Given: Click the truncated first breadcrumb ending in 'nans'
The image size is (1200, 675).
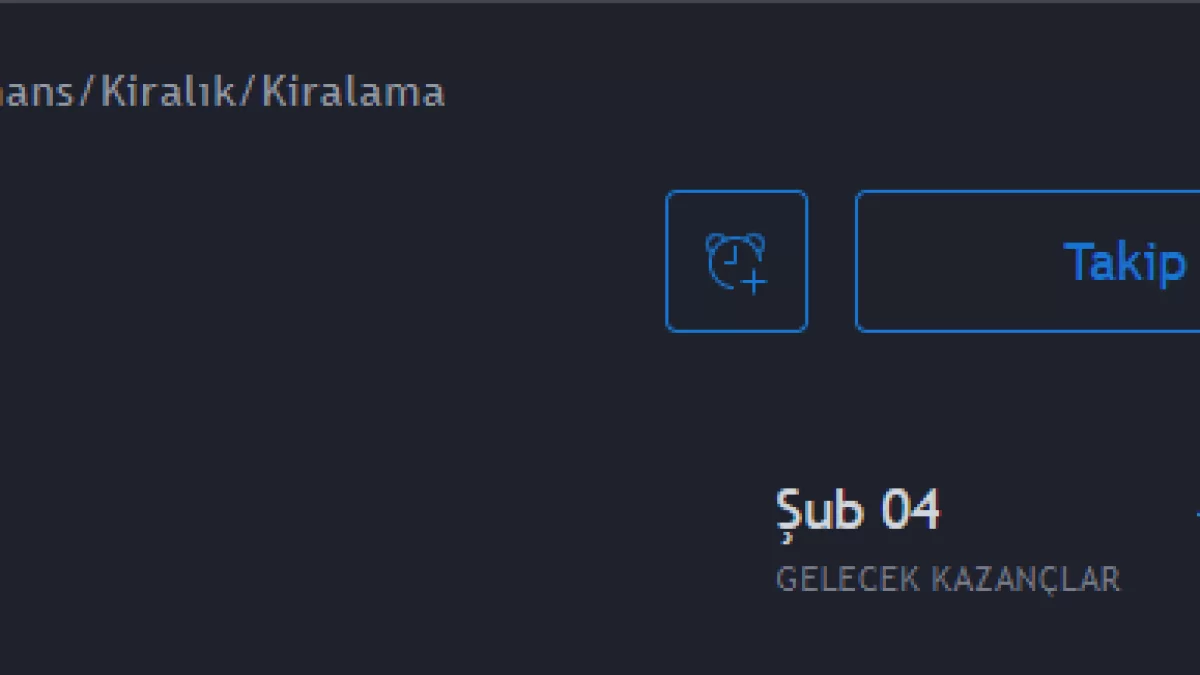Looking at the screenshot, I should click(x=35, y=93).
